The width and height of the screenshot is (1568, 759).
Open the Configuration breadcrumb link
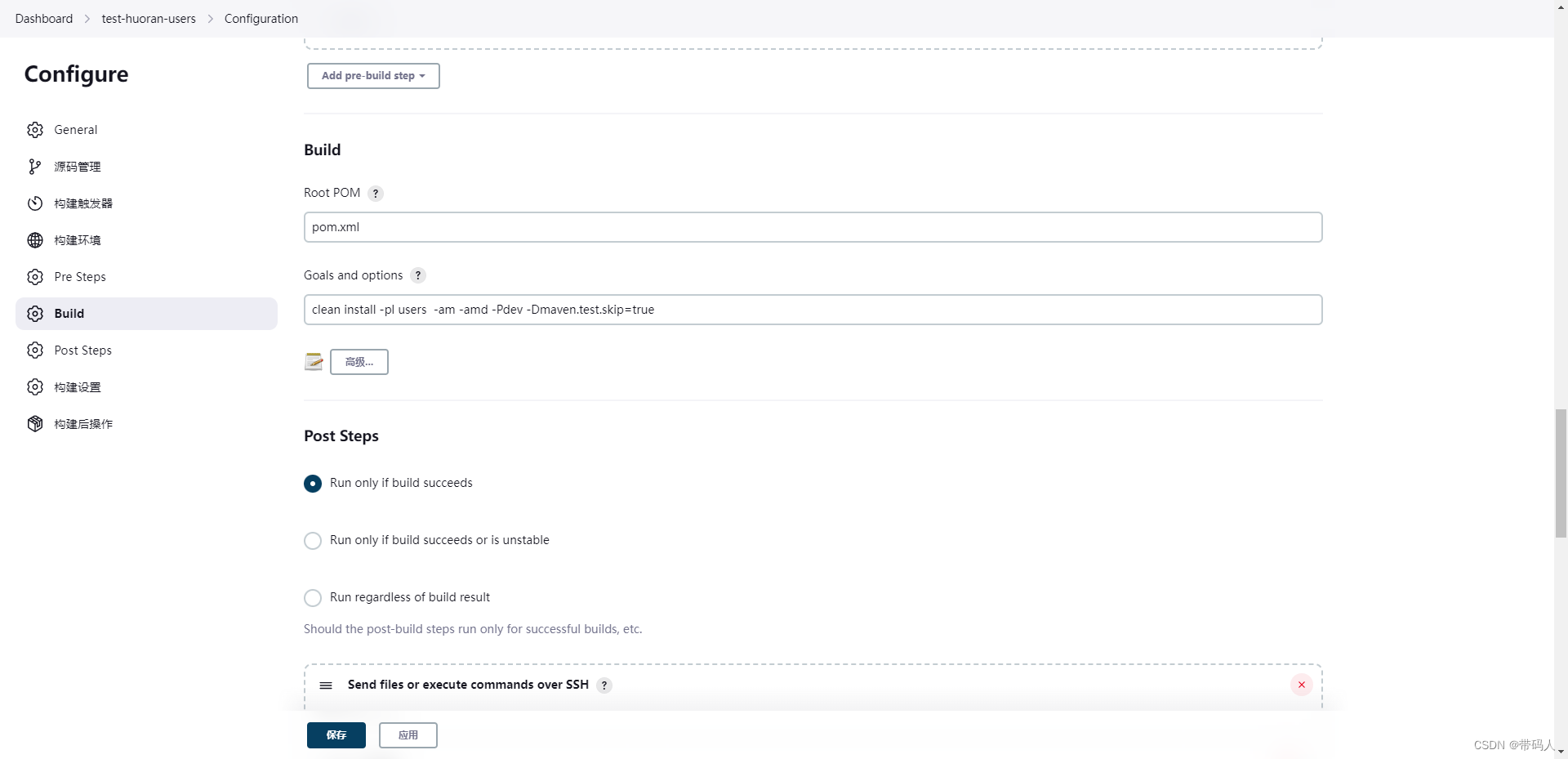pos(261,19)
